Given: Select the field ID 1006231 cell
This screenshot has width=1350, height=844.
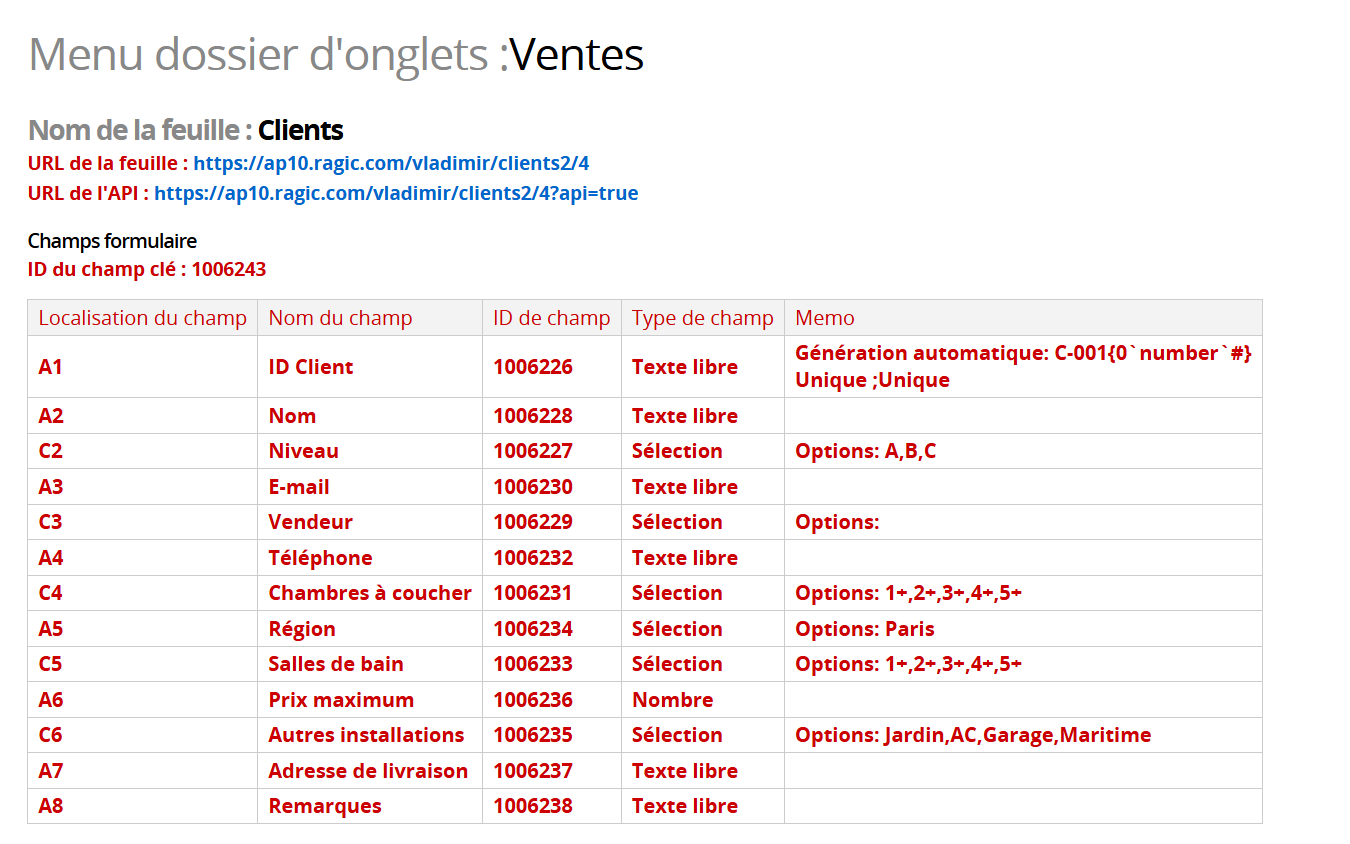Looking at the screenshot, I should coord(552,593).
